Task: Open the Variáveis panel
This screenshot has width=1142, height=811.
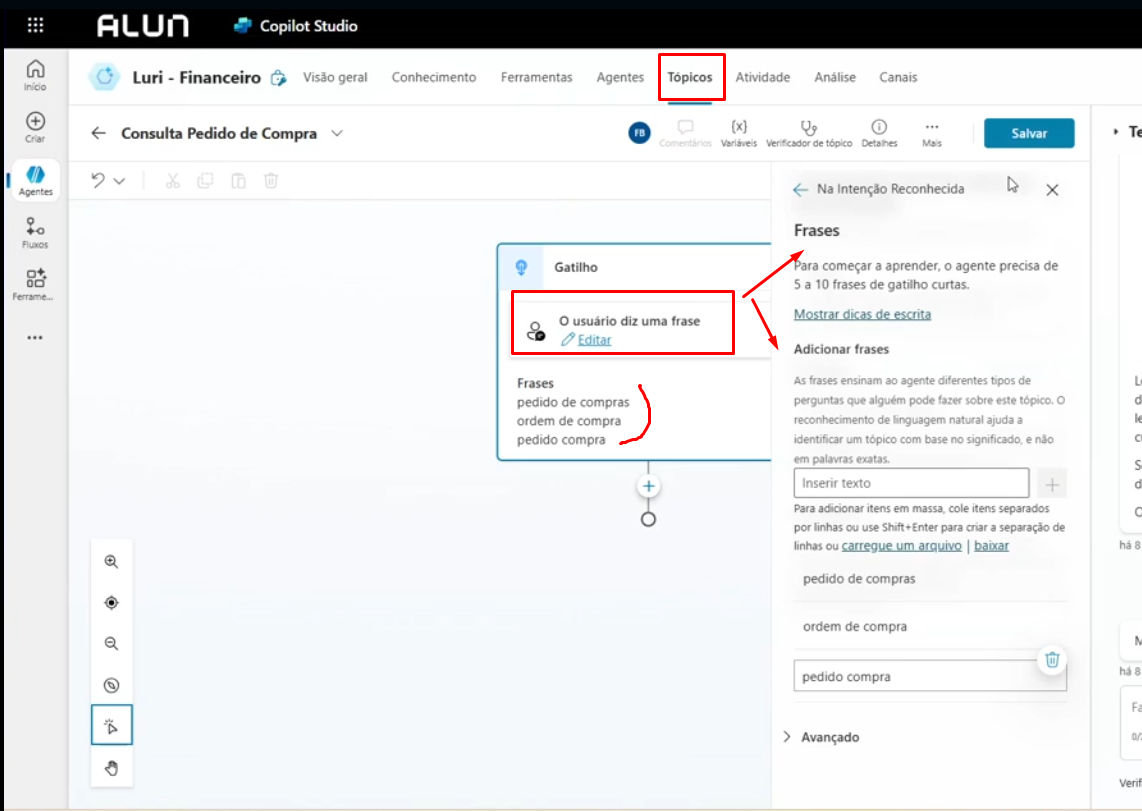Action: [x=739, y=131]
